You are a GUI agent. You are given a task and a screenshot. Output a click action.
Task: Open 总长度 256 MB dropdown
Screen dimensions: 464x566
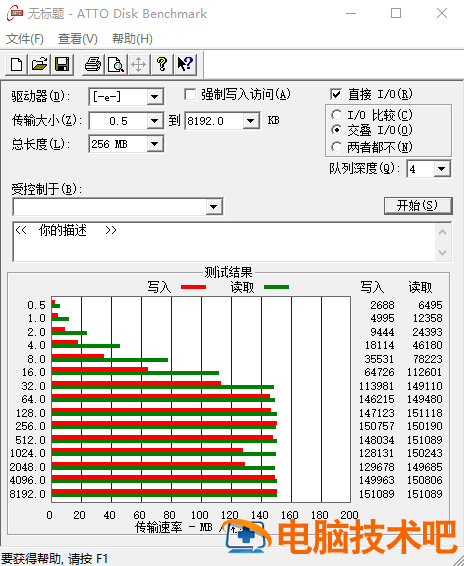click(x=155, y=144)
